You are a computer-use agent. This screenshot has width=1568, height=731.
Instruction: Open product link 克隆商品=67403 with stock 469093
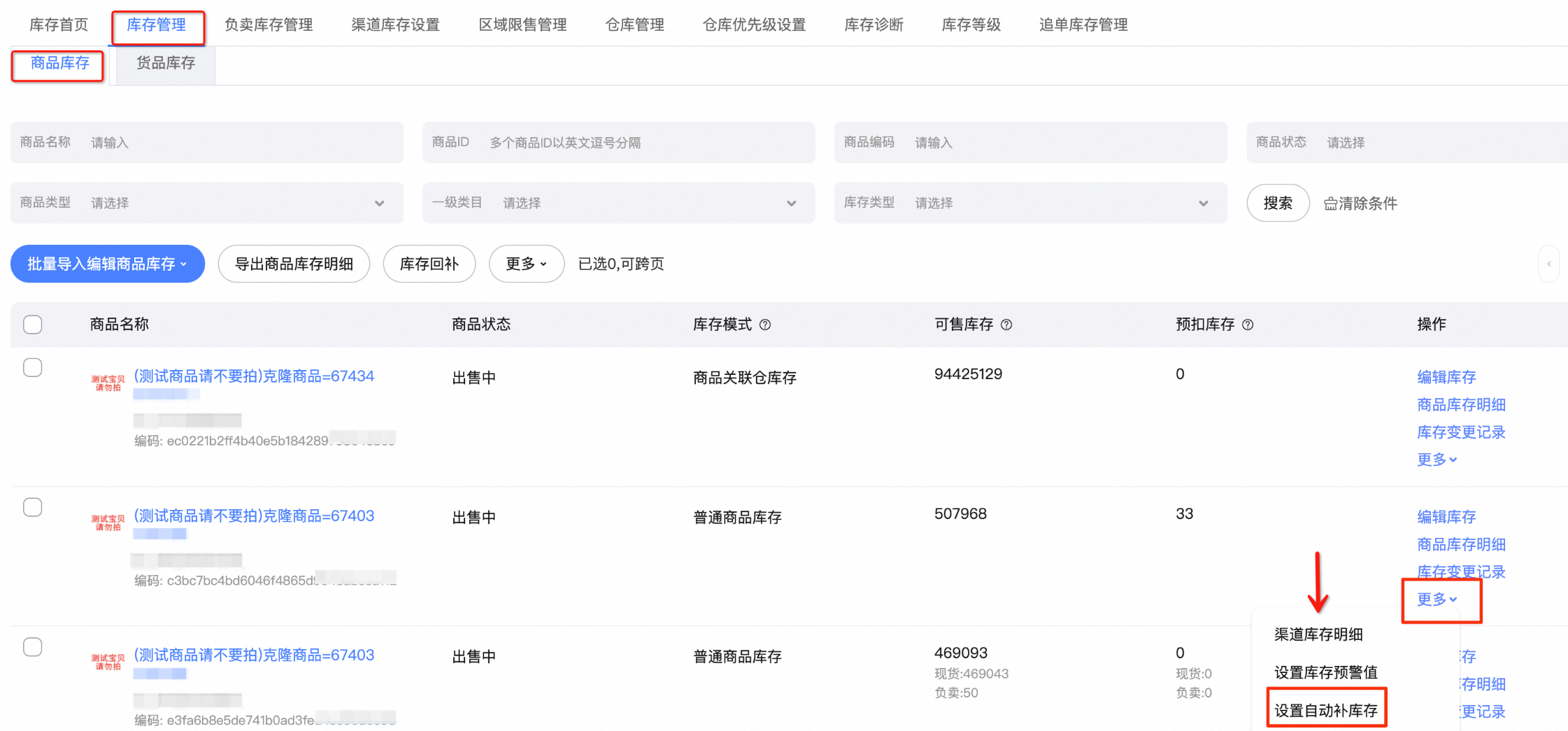pyautogui.click(x=254, y=655)
